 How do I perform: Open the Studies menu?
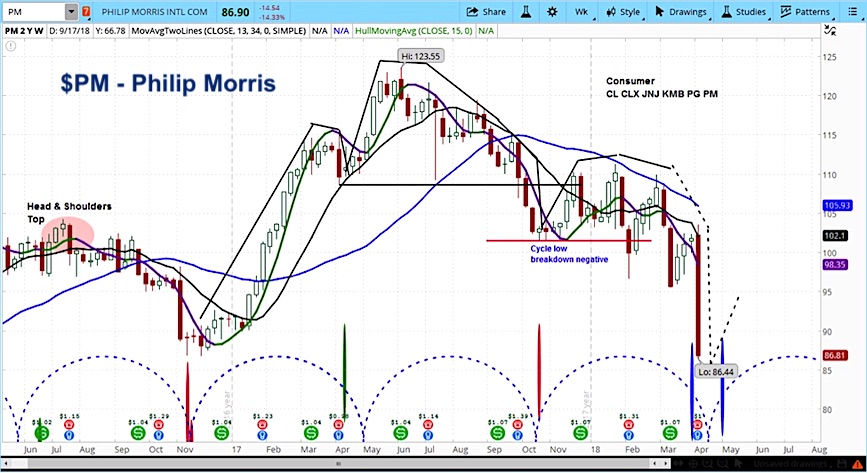coord(745,12)
